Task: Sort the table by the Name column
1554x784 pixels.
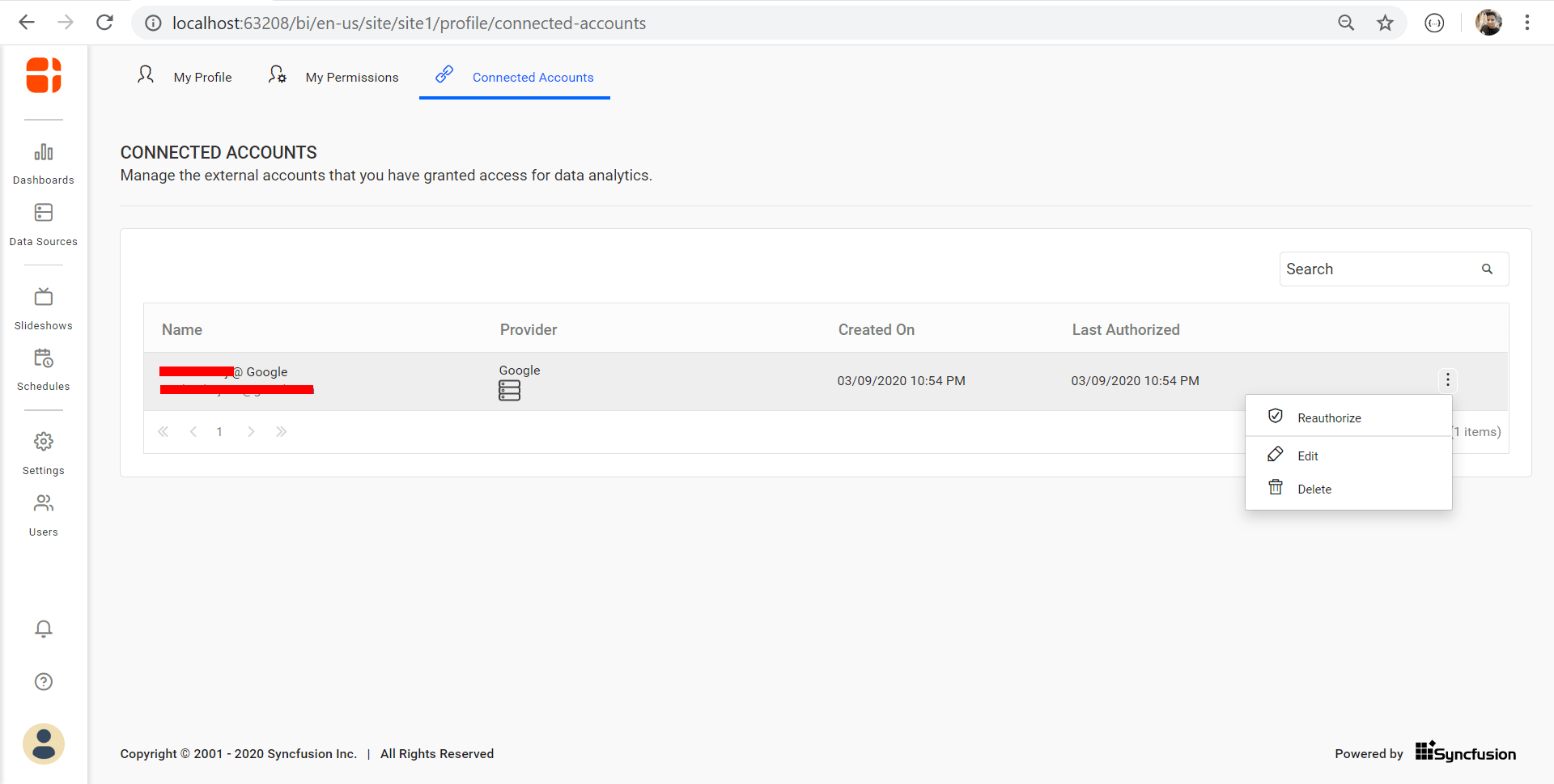Action: click(181, 329)
